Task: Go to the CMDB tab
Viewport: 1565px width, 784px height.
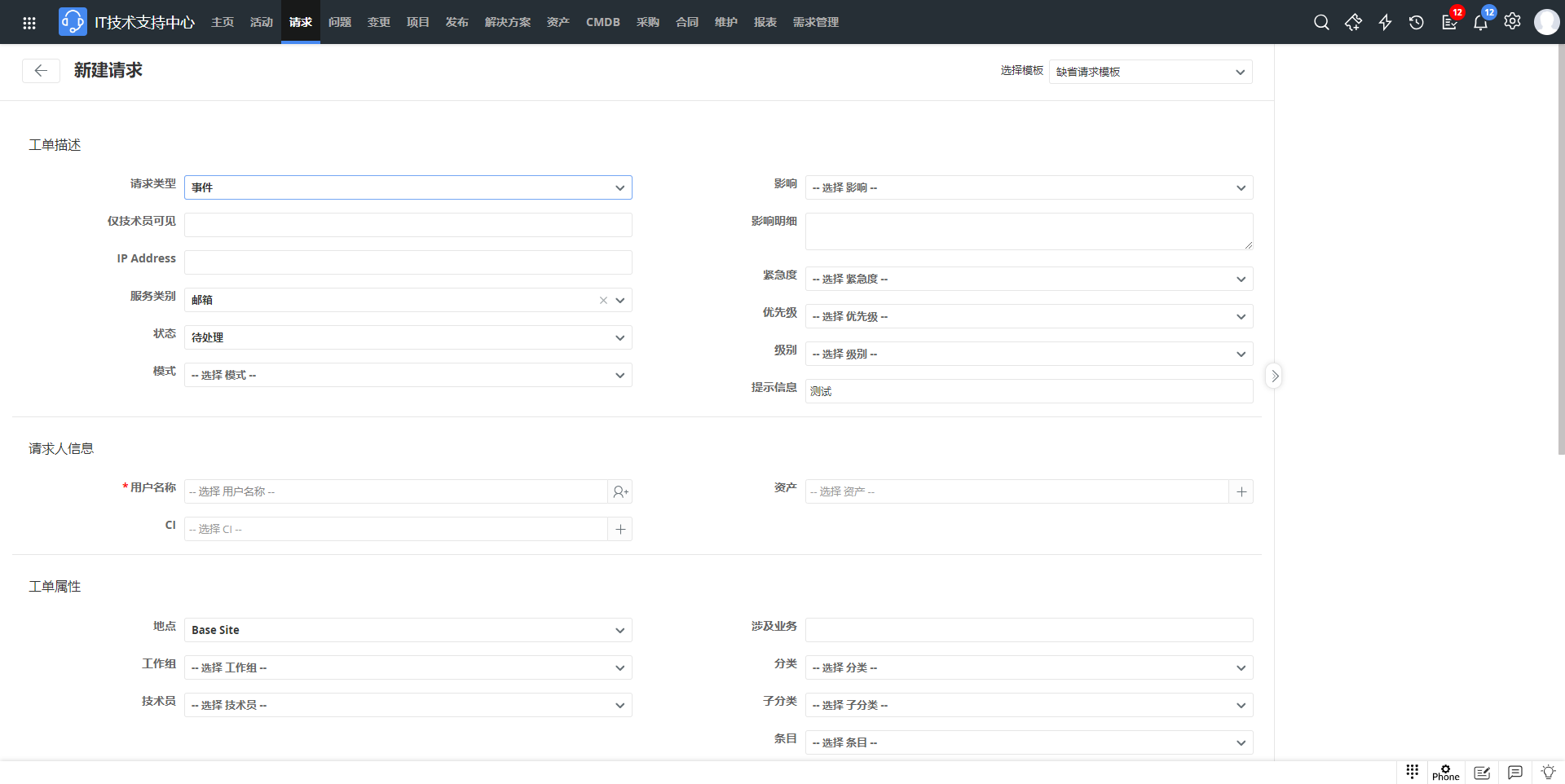Action: point(603,22)
